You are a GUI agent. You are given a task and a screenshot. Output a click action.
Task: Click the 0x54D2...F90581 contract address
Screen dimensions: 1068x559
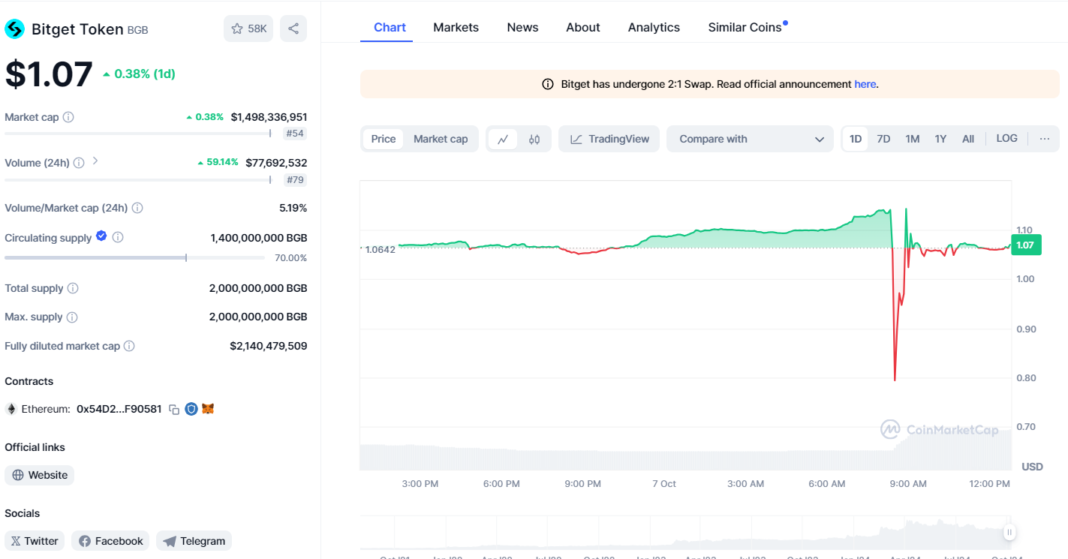[x=119, y=409]
